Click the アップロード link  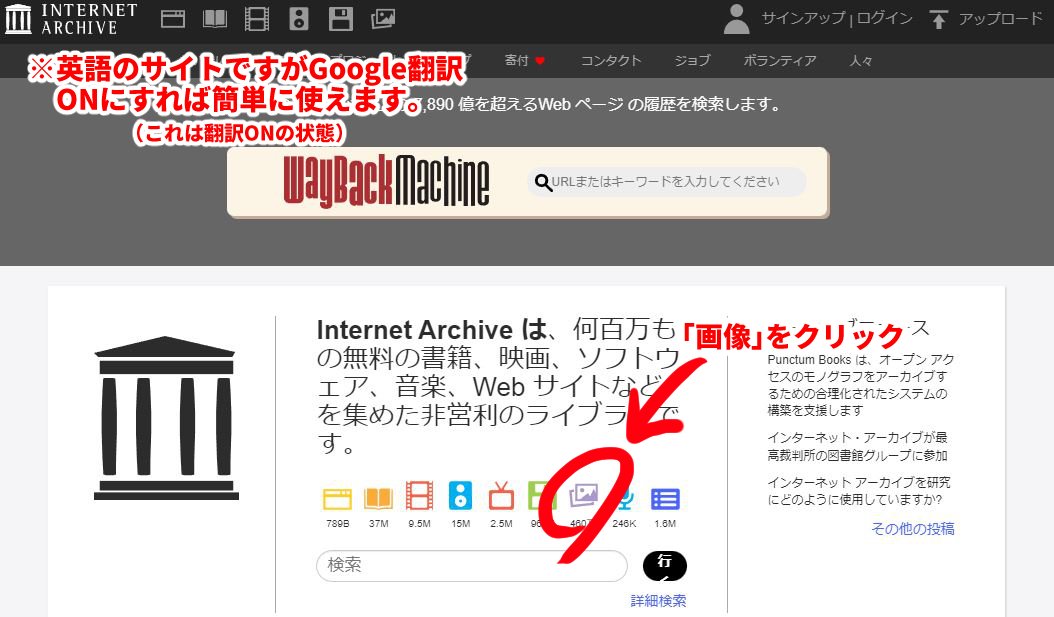[x=1001, y=19]
